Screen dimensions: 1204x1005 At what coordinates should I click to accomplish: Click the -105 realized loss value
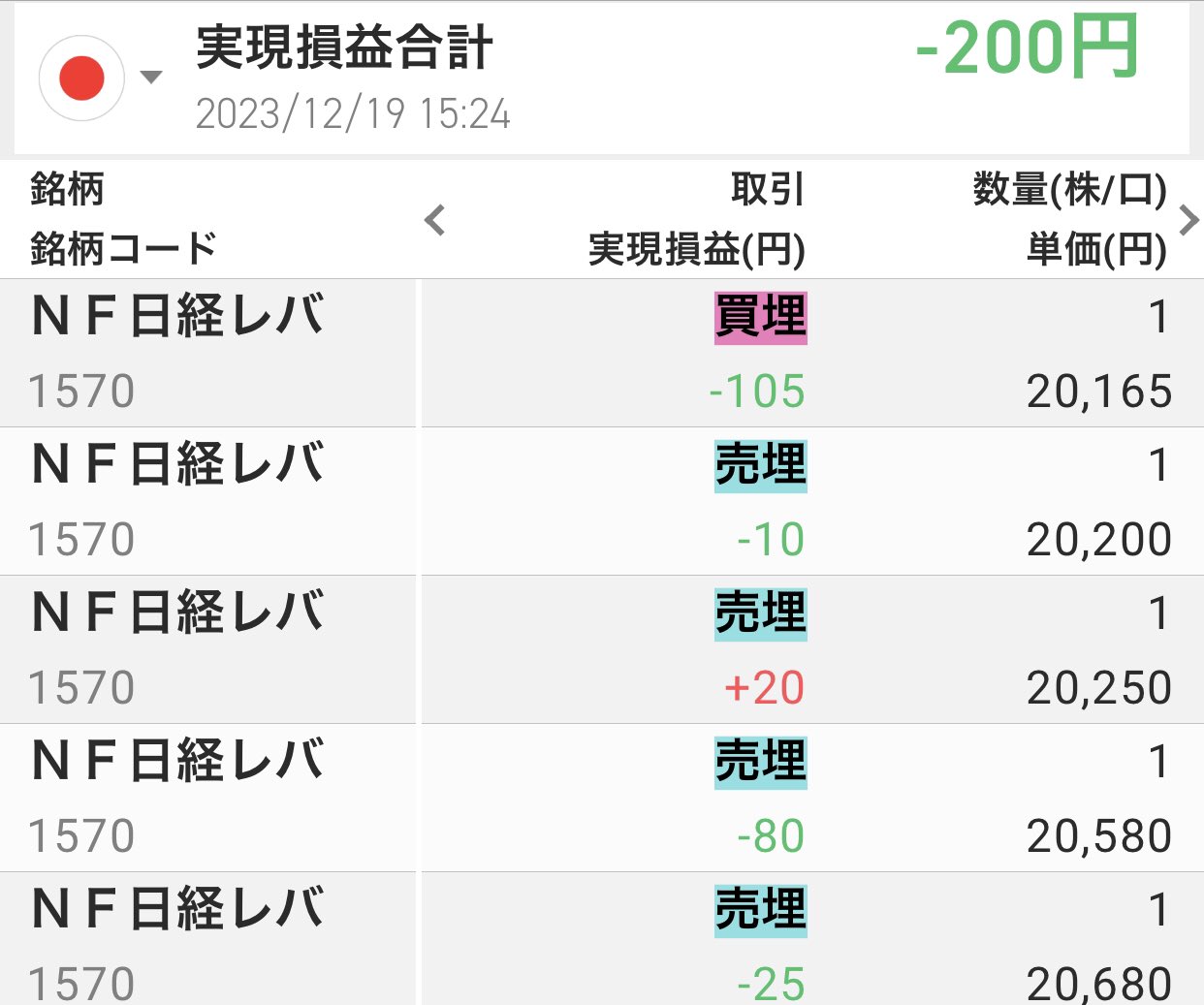pos(757,392)
